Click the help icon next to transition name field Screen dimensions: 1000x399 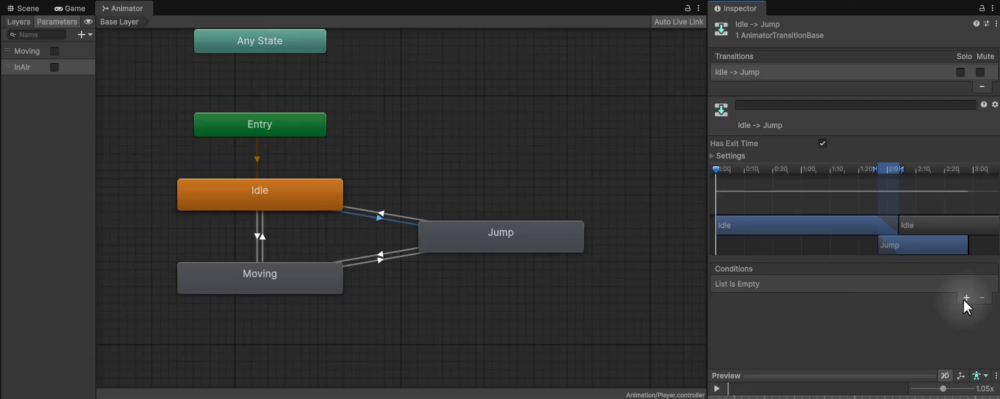click(x=983, y=105)
